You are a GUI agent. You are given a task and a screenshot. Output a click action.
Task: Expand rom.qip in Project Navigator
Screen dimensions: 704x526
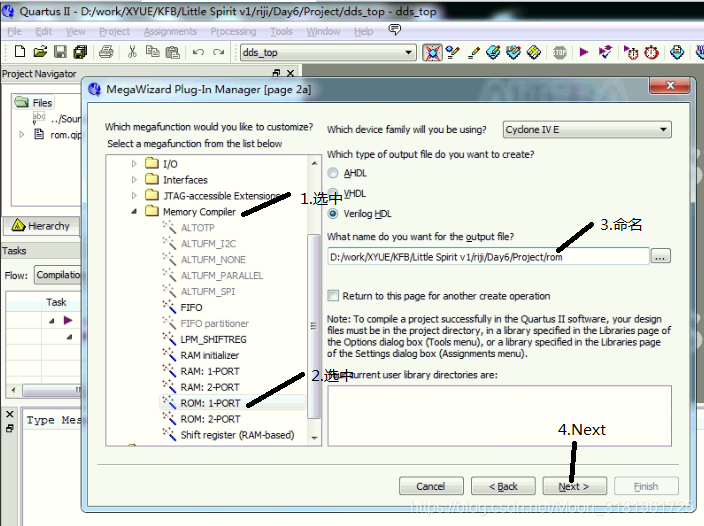pyautogui.click(x=22, y=134)
